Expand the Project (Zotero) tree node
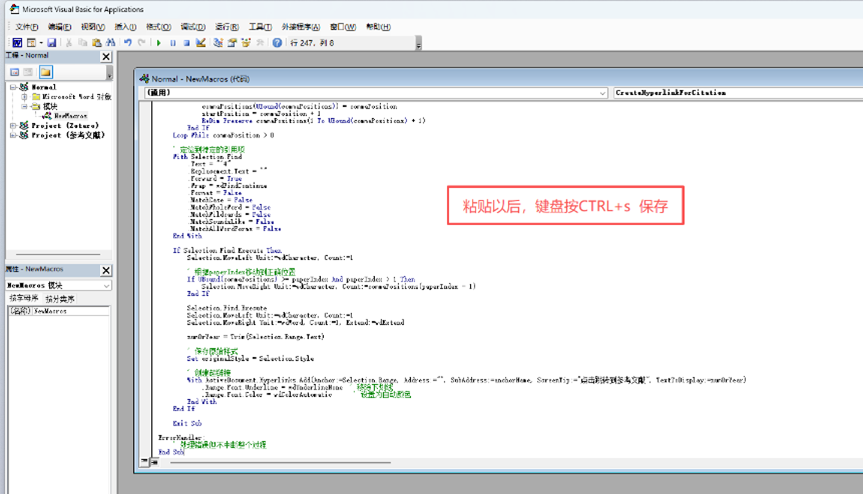The width and height of the screenshot is (863, 494). 13,126
